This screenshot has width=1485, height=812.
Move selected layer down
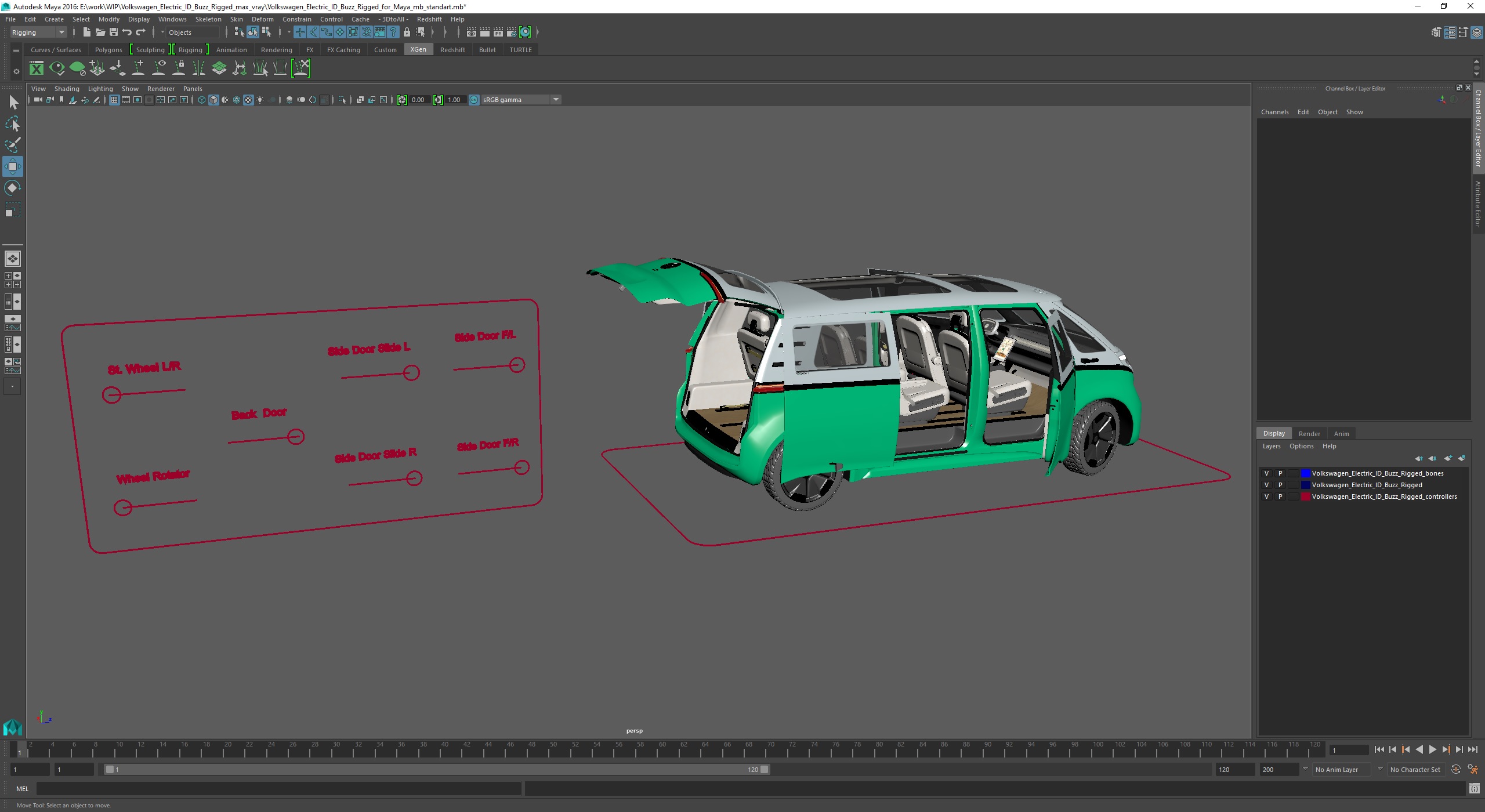1433,458
